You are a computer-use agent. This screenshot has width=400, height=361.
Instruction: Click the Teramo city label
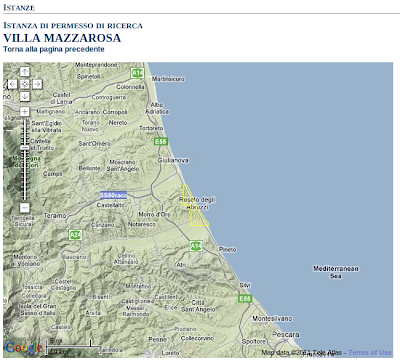[x=55, y=216]
